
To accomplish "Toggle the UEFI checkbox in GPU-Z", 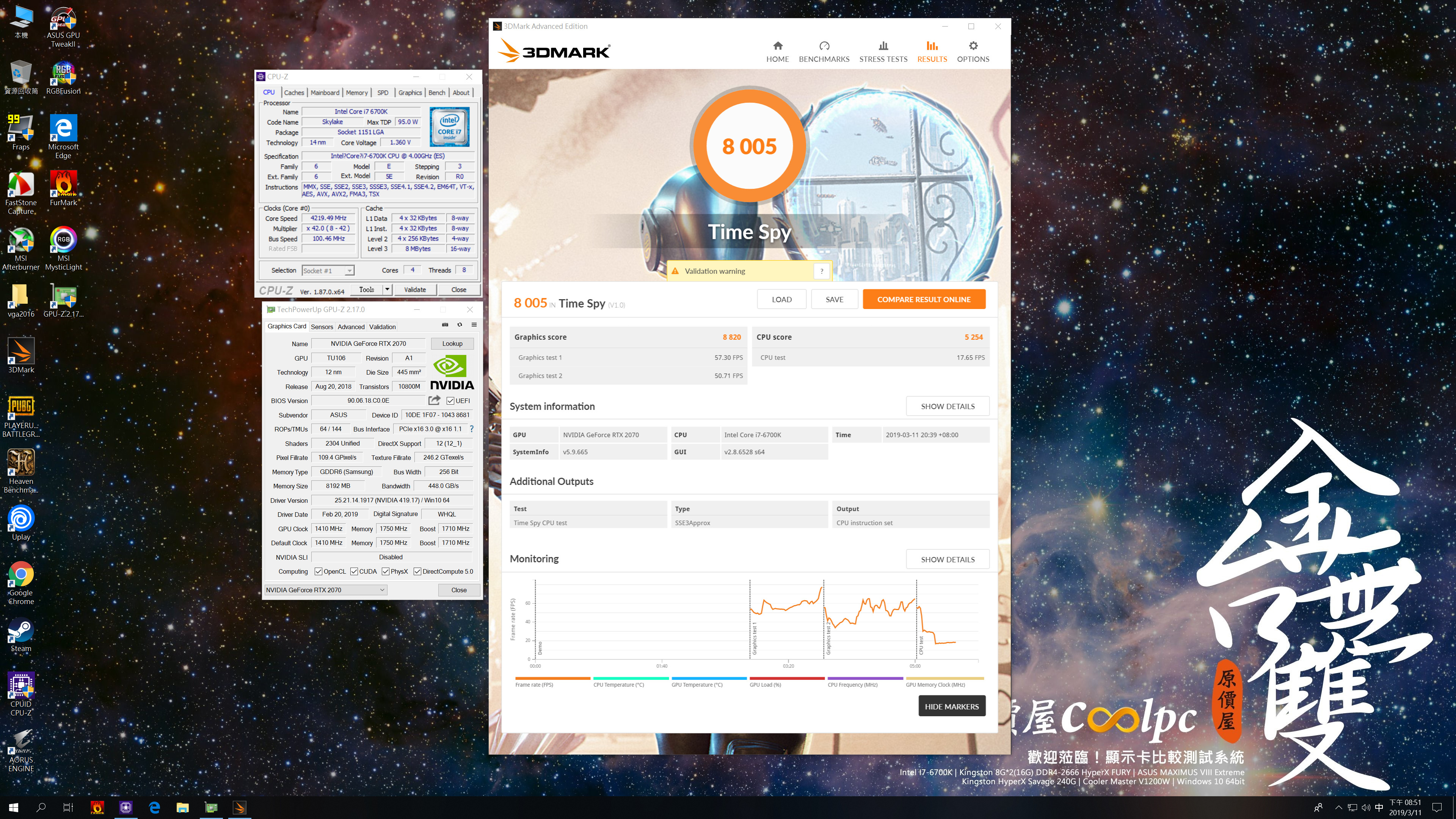I will pyautogui.click(x=450, y=401).
